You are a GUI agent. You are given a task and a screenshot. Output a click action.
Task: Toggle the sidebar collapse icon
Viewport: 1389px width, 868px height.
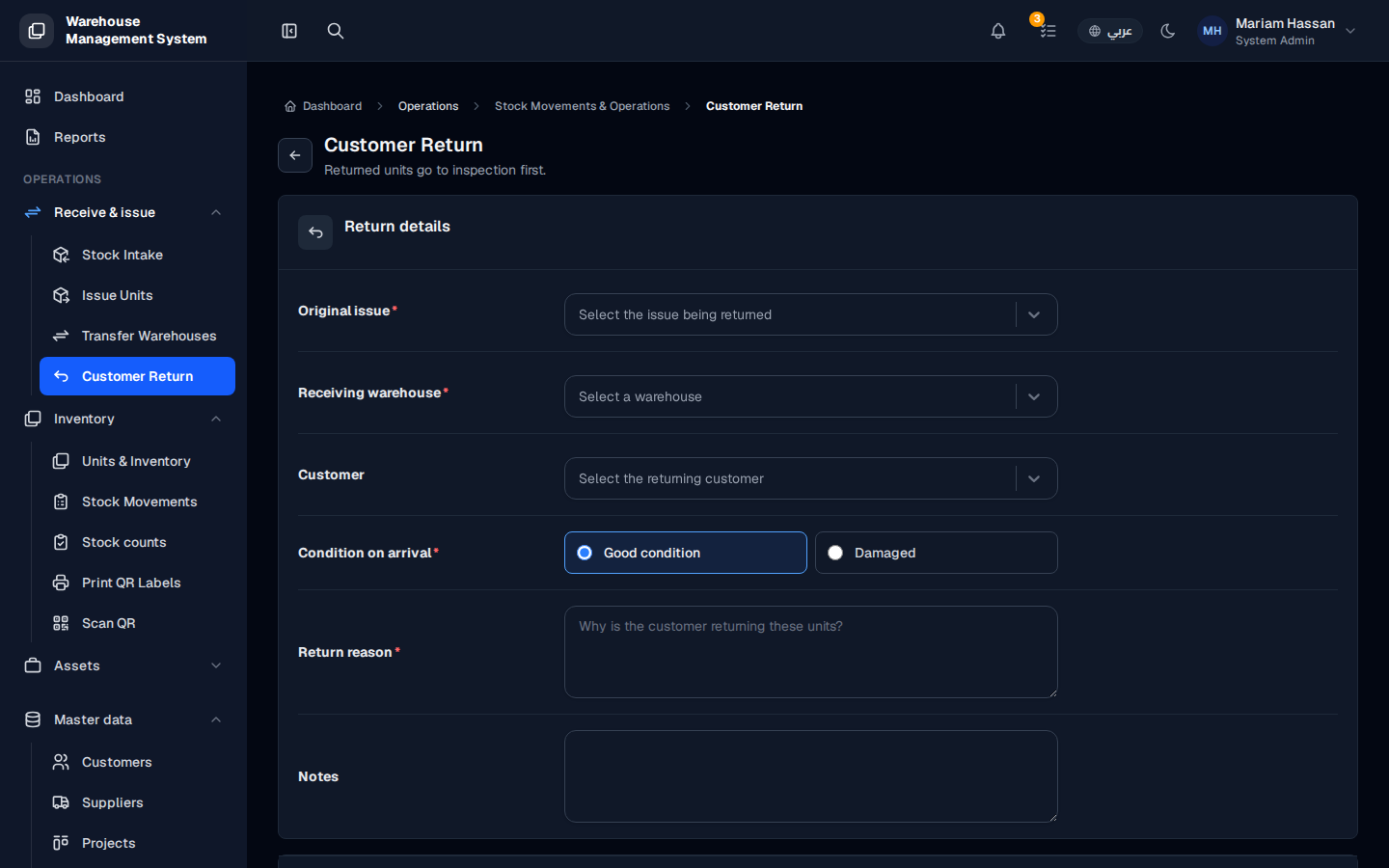click(x=289, y=31)
